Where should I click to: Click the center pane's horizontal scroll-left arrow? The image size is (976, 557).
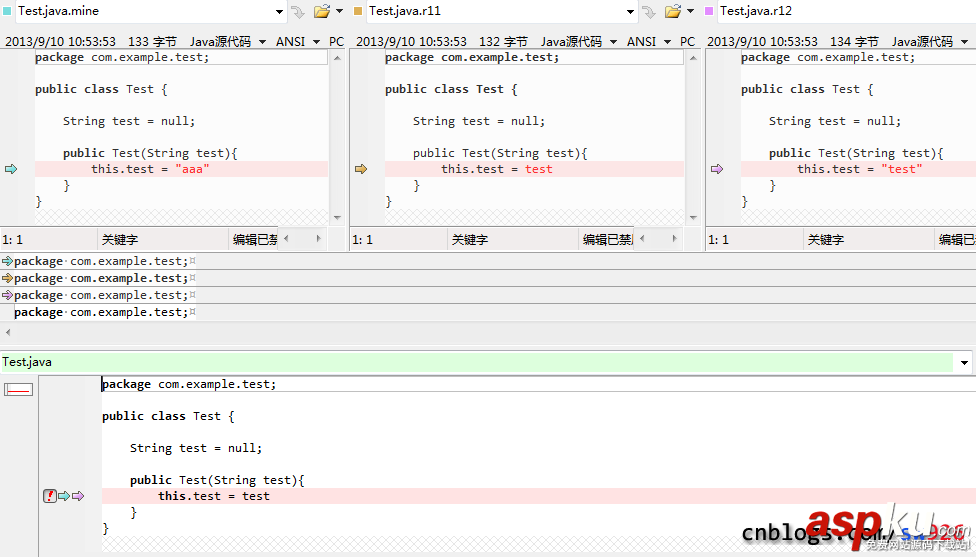coord(642,238)
